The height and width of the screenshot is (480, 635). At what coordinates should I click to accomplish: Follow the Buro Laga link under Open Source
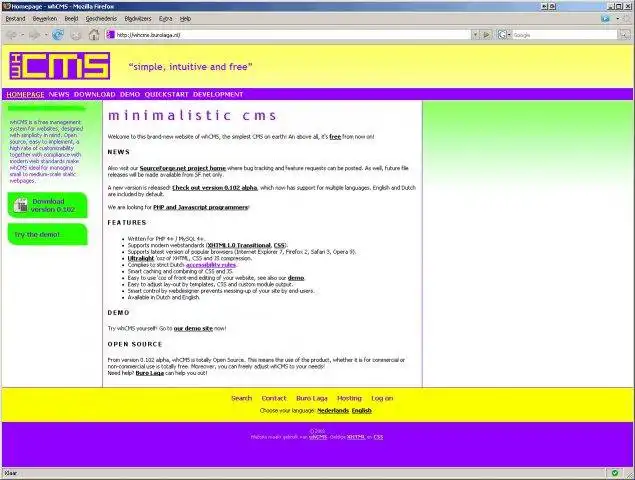click(150, 373)
